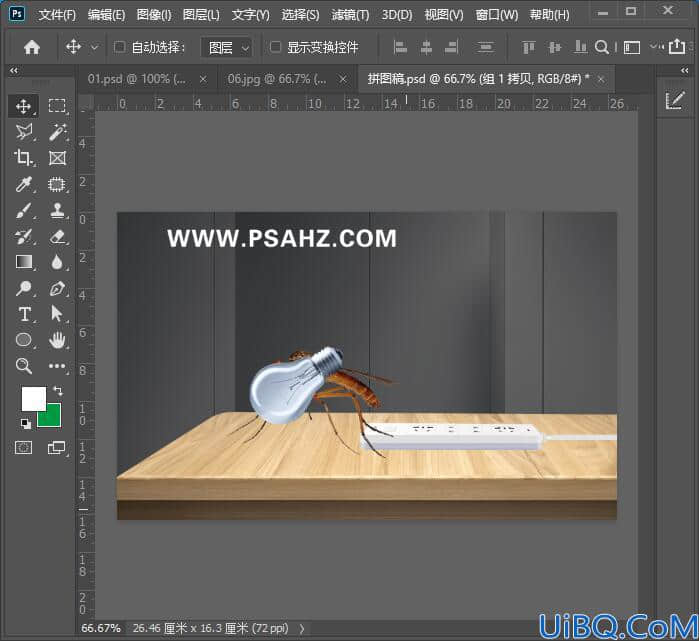Image resolution: width=699 pixels, height=641 pixels.
Task: Open the status bar info arrow
Action: (302, 629)
